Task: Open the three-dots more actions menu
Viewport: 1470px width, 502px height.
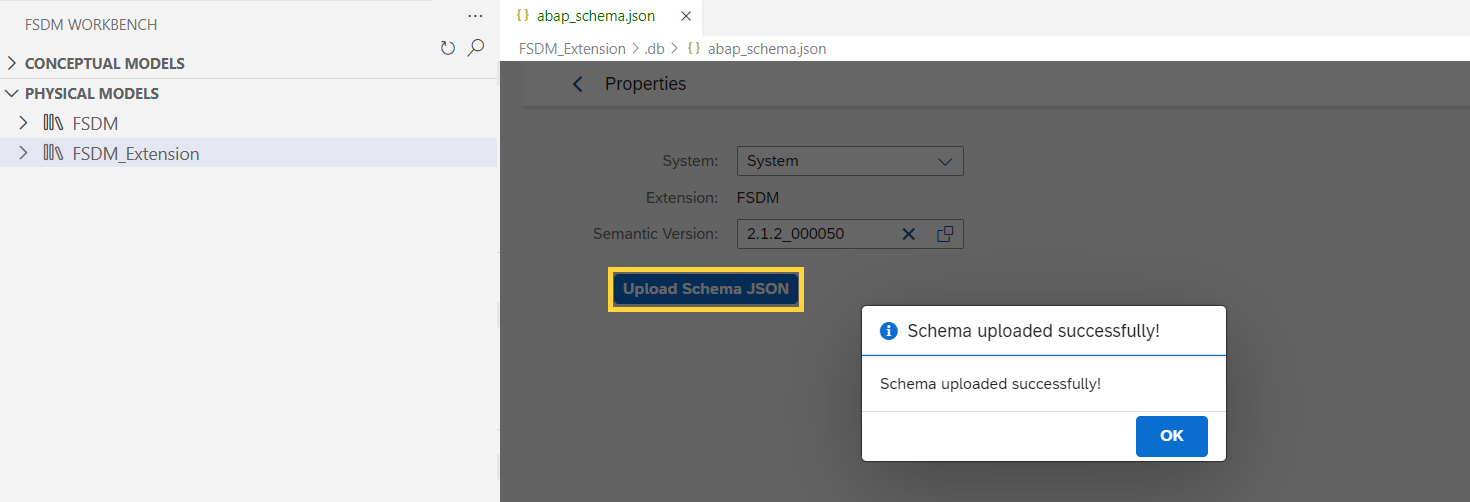Action: (x=476, y=17)
